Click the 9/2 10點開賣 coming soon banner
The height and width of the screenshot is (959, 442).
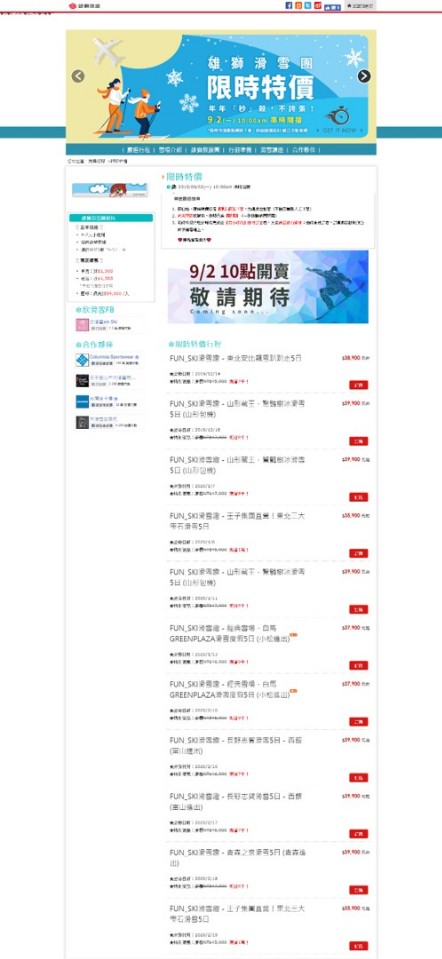[x=268, y=286]
